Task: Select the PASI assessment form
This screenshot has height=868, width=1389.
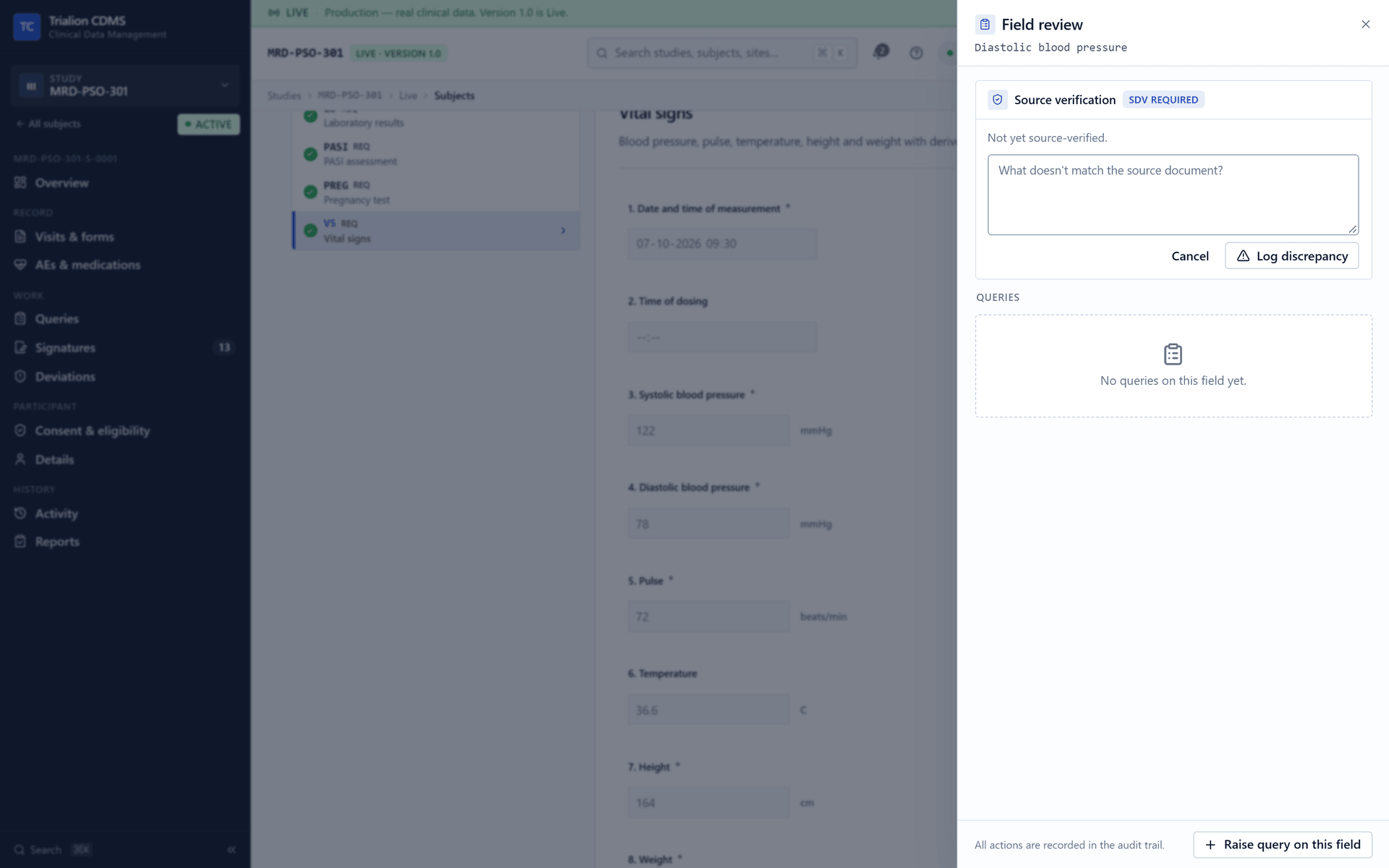Action: coord(436,154)
